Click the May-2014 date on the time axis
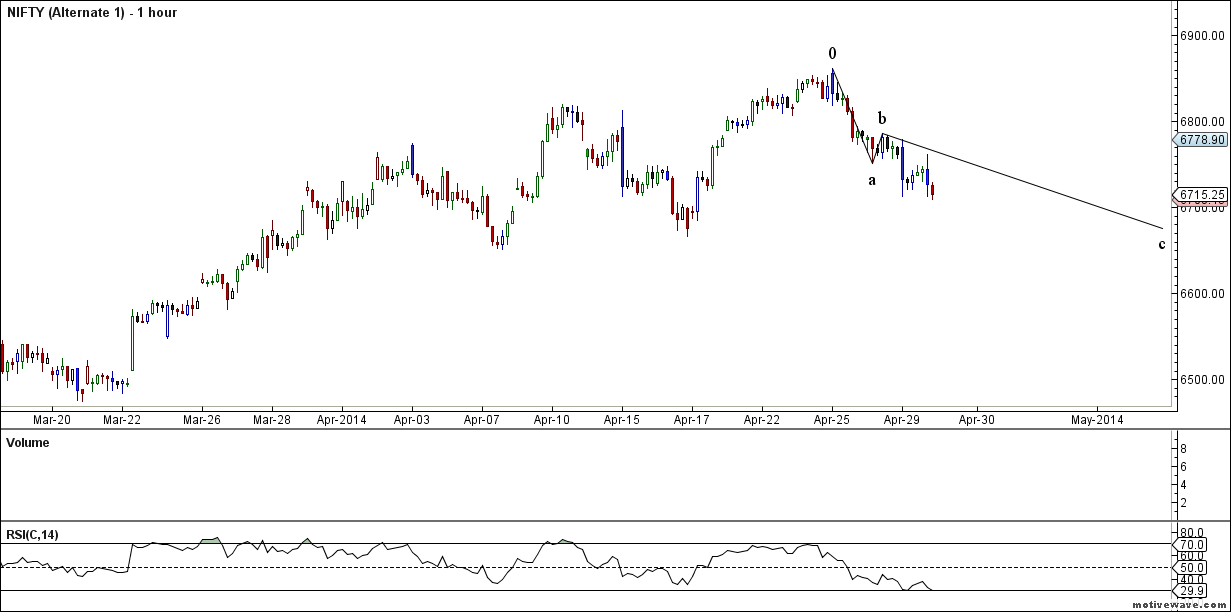The height and width of the screenshot is (612, 1231). point(1096,420)
